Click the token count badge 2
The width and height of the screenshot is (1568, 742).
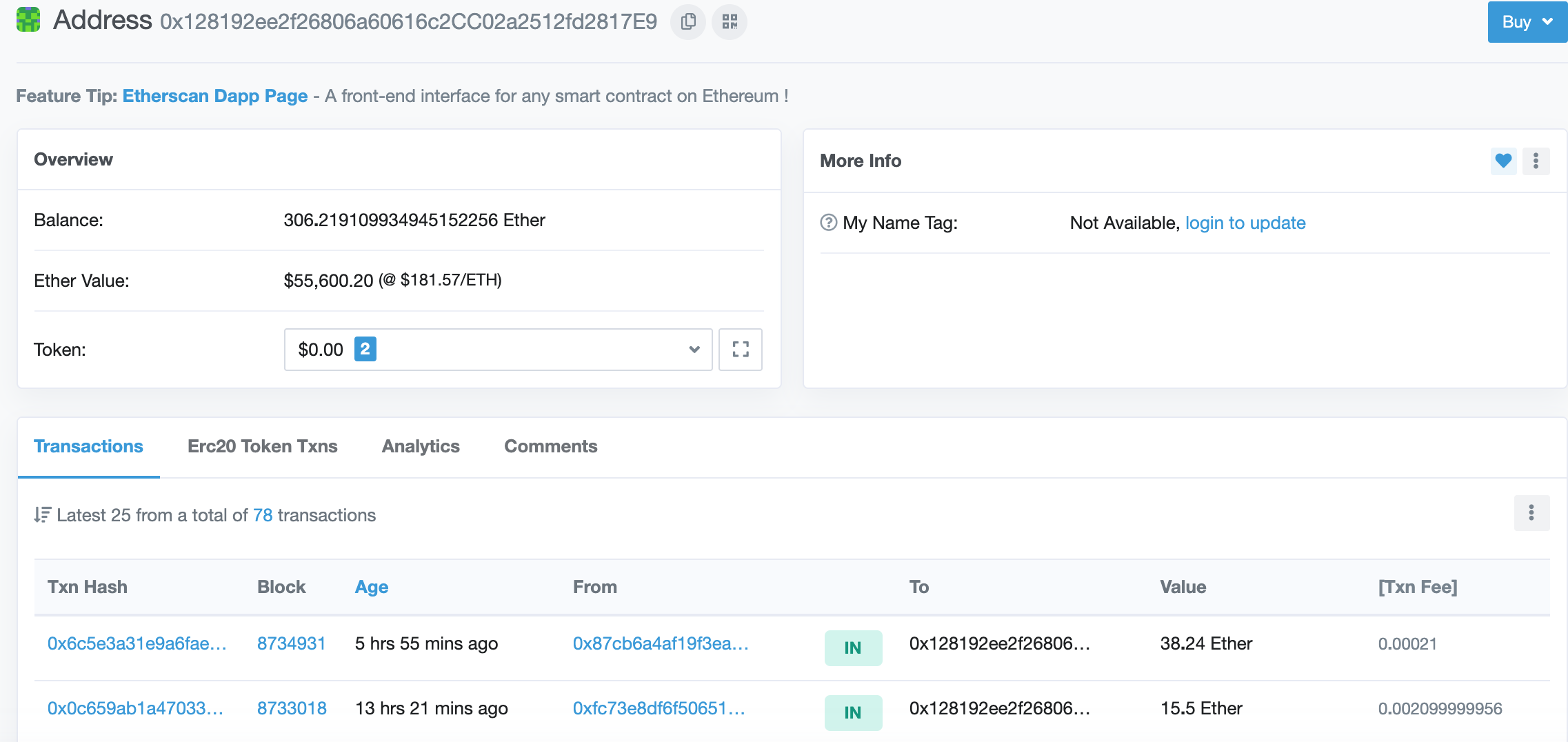click(365, 349)
